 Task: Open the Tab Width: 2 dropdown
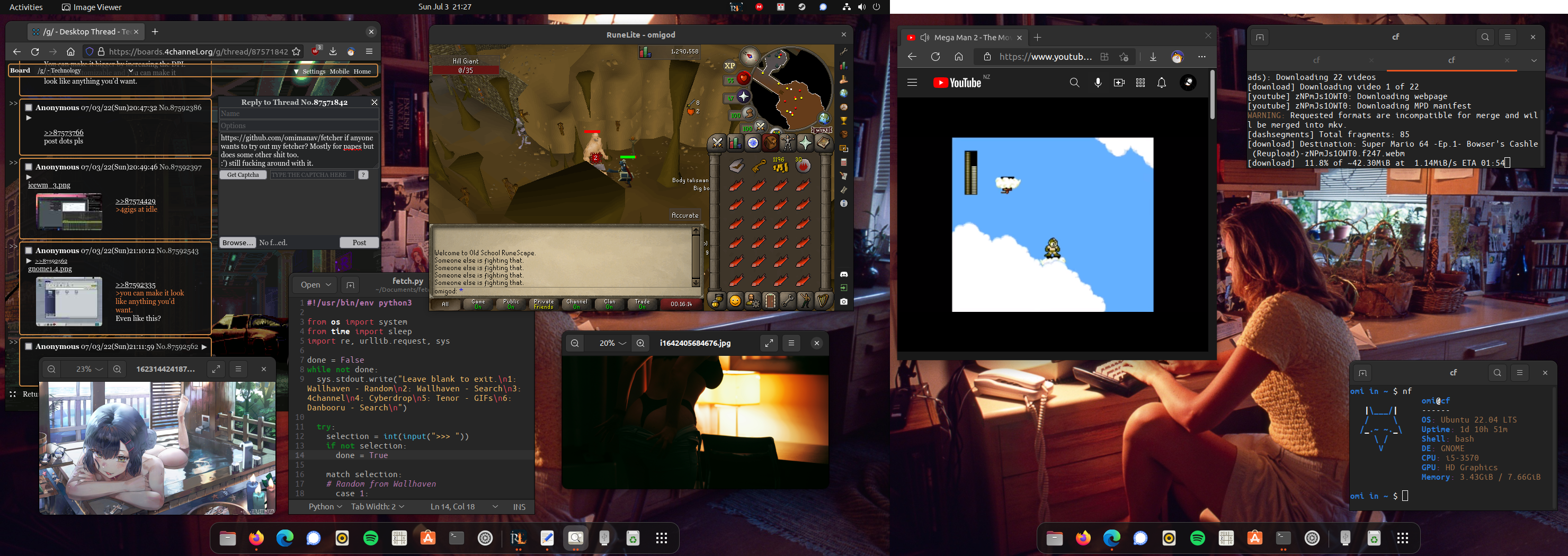coord(378,507)
